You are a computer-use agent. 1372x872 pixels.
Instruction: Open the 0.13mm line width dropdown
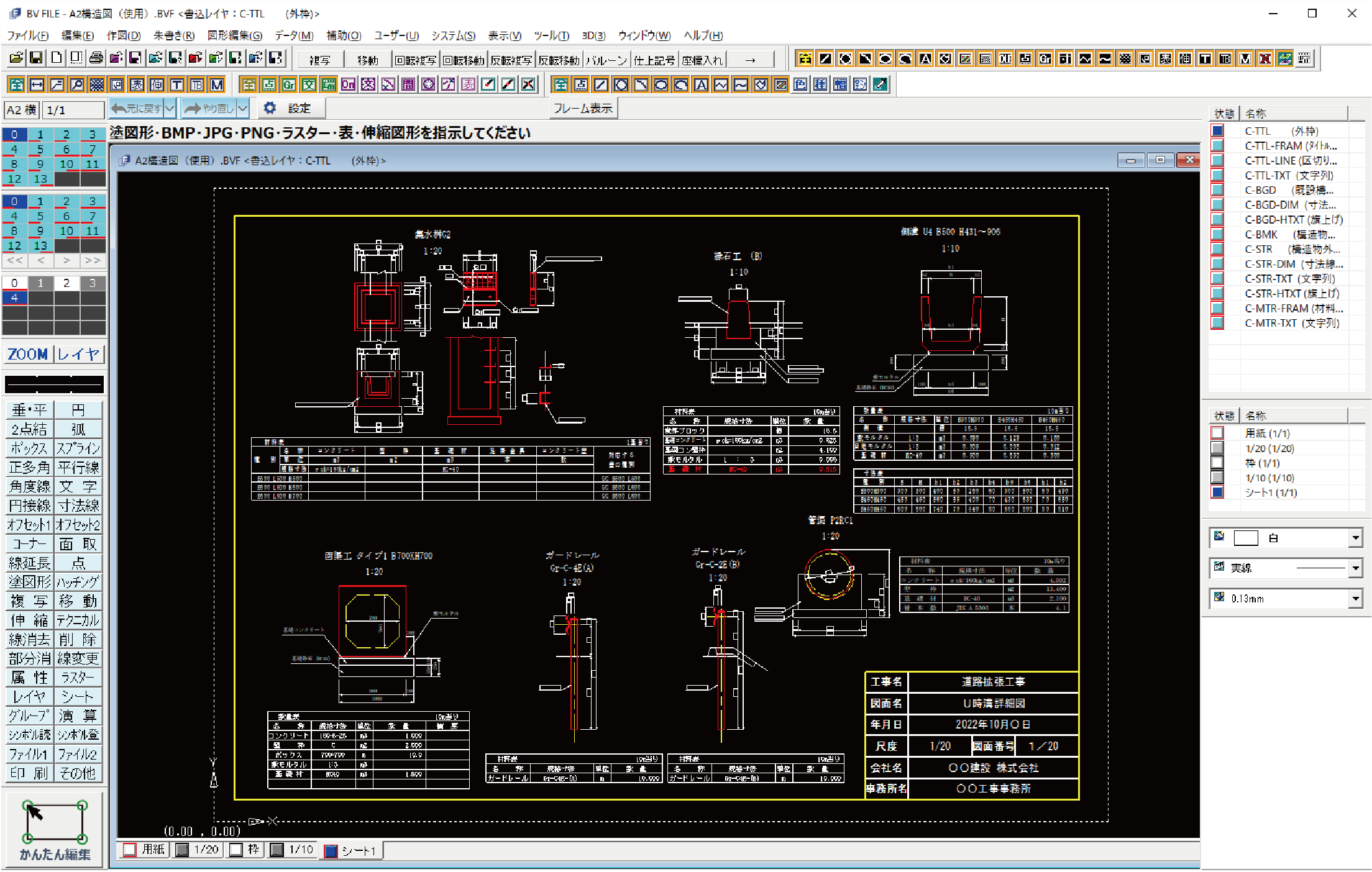pyautogui.click(x=1355, y=598)
